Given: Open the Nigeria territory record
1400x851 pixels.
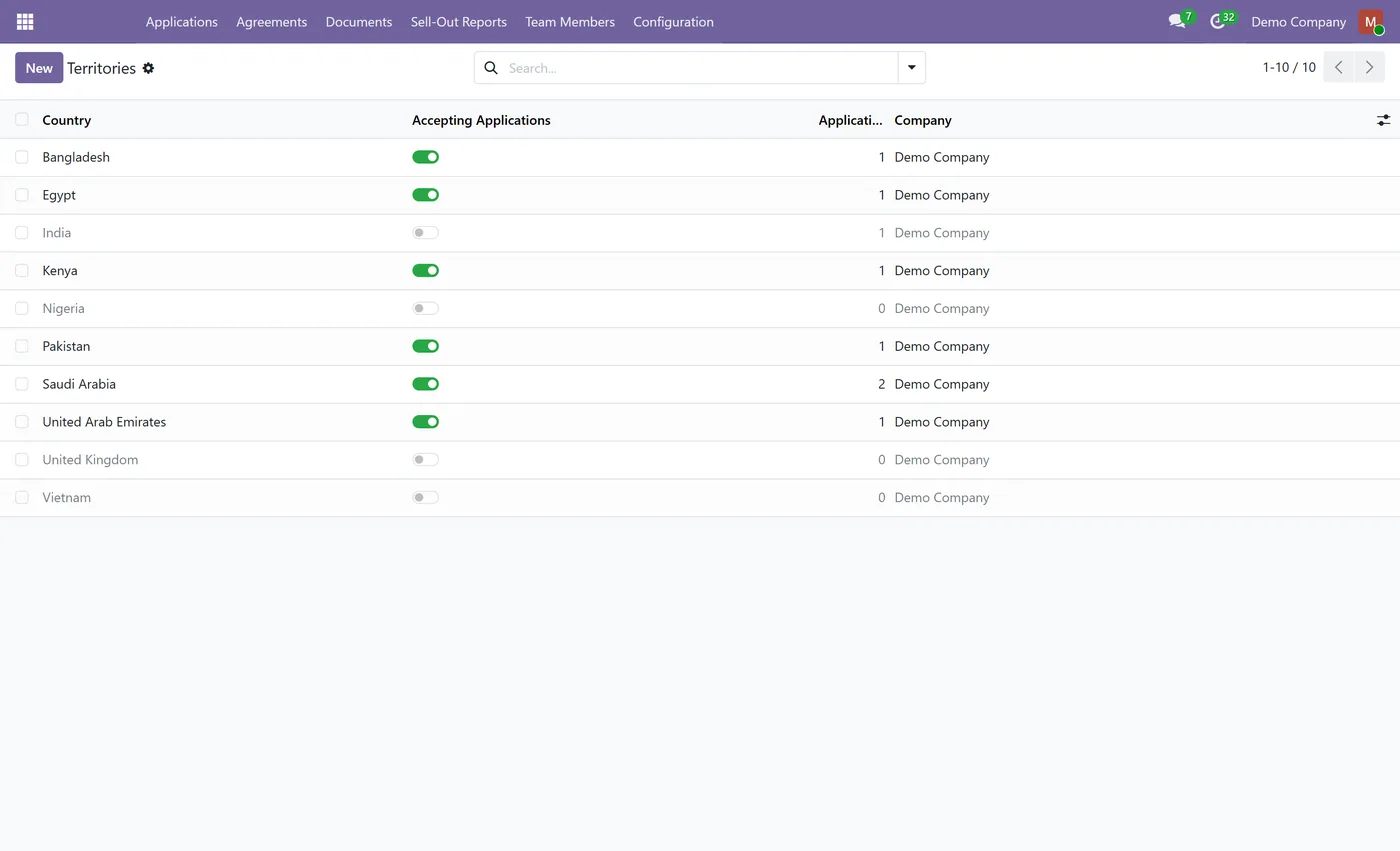Looking at the screenshot, I should click(63, 308).
